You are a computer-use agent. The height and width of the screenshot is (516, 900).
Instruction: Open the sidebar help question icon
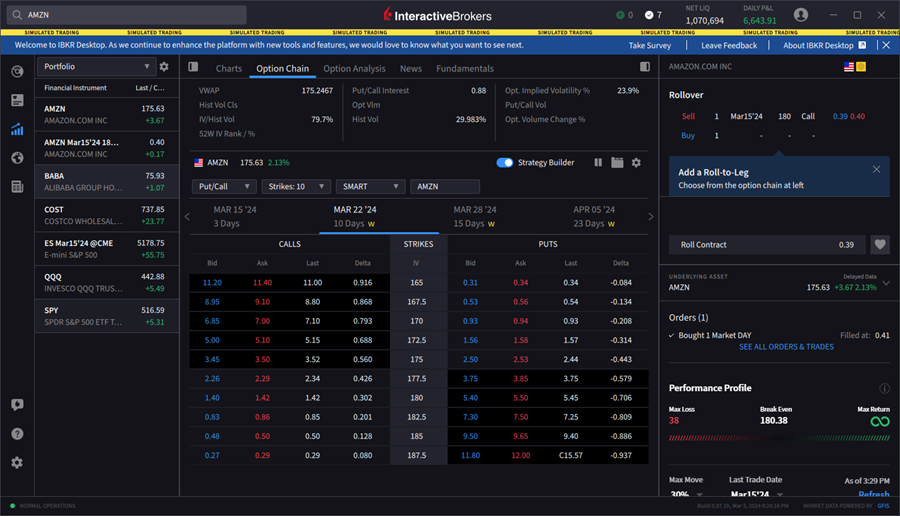17,434
